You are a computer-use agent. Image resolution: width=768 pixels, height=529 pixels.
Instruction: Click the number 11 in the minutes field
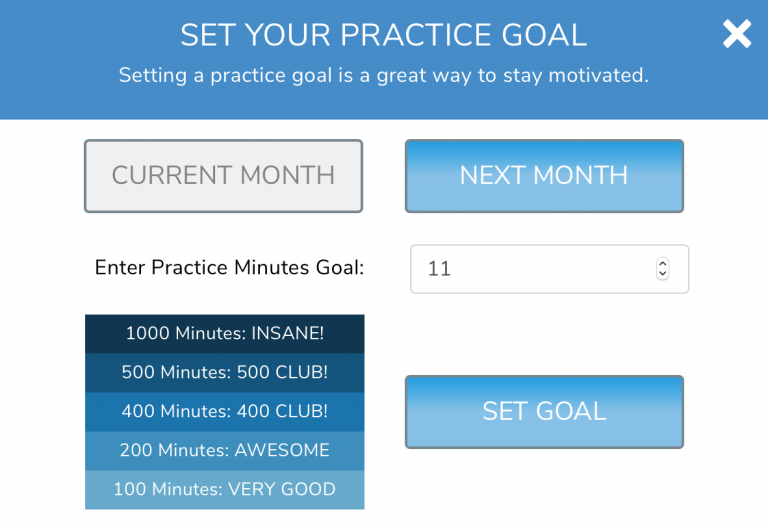(x=439, y=269)
